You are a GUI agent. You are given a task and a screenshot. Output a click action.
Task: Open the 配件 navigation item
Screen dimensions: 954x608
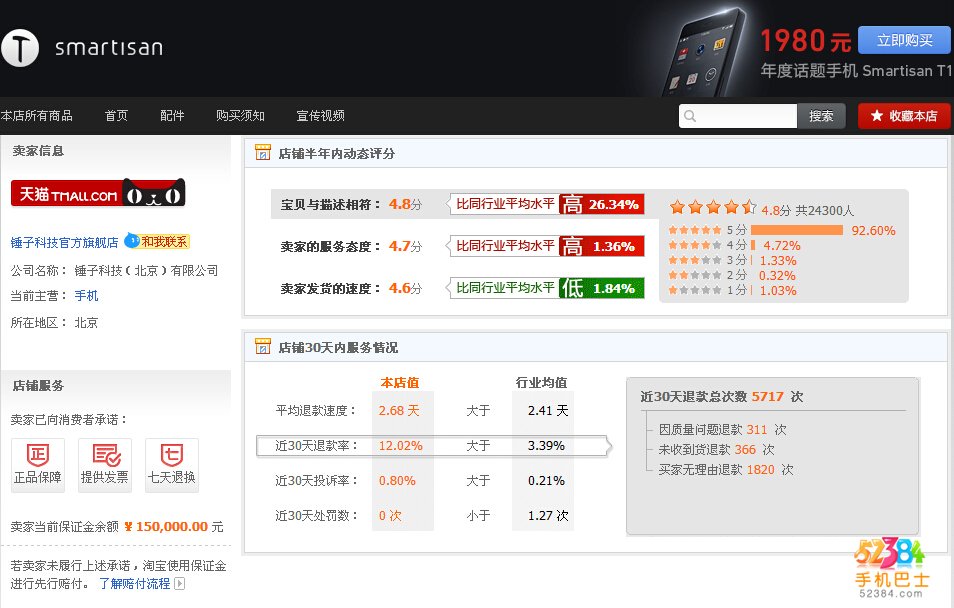click(x=172, y=116)
